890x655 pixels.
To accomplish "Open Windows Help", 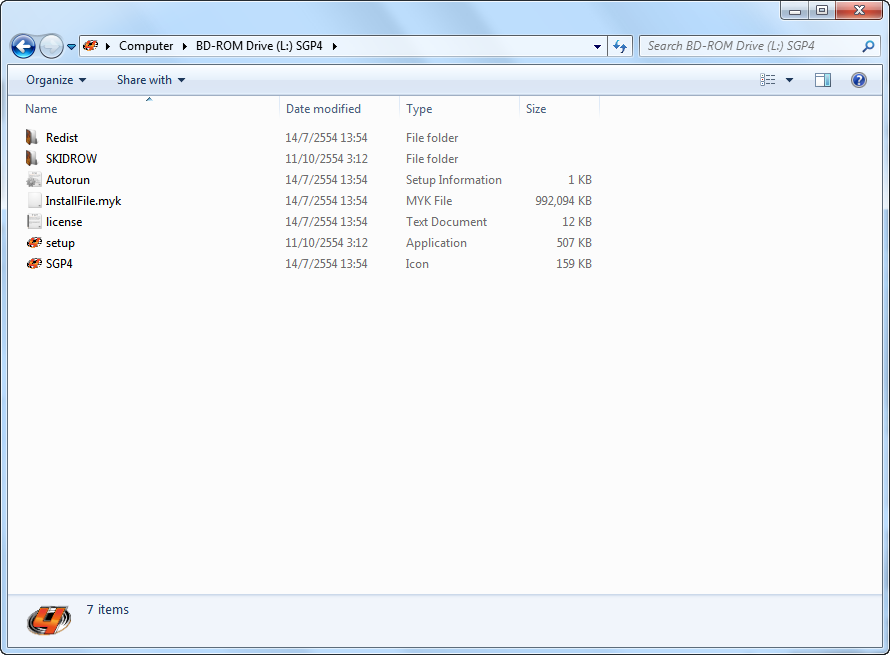I will click(859, 80).
